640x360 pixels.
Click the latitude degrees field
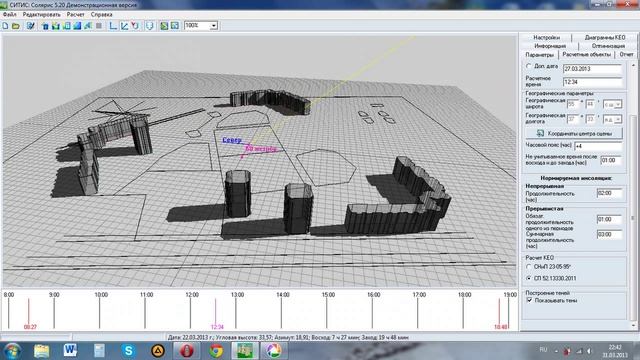pos(573,104)
